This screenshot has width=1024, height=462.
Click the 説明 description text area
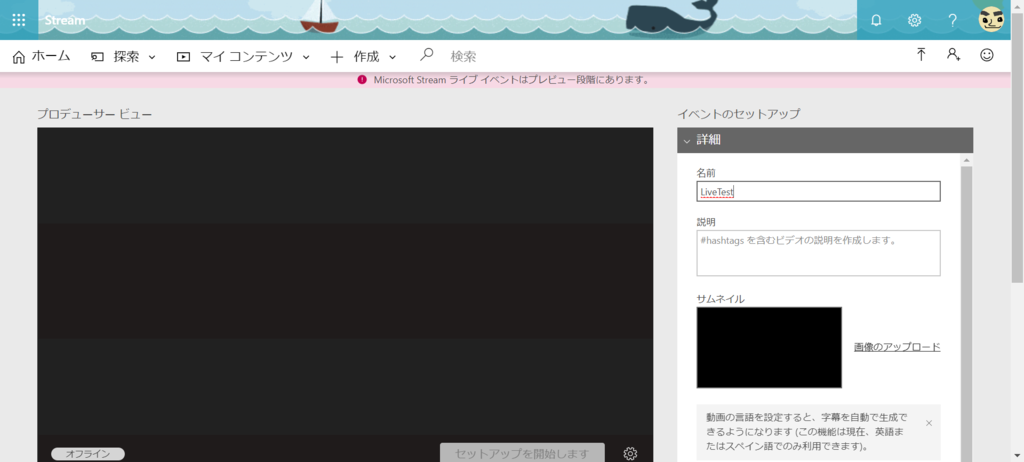point(818,253)
